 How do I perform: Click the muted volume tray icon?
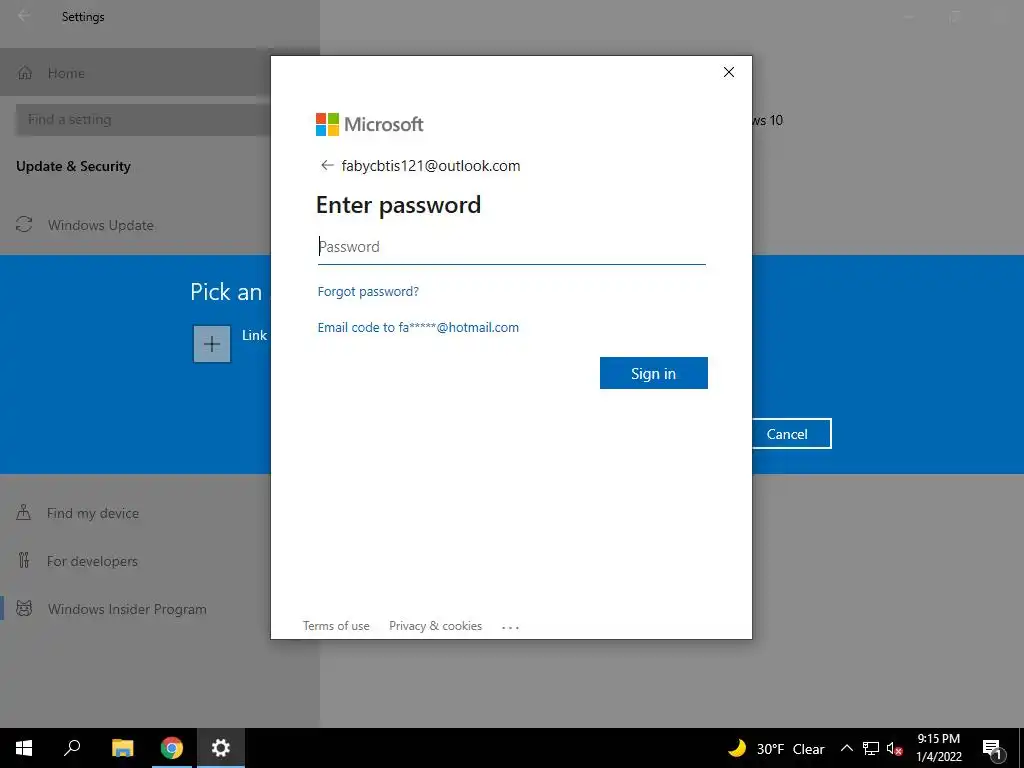point(895,748)
